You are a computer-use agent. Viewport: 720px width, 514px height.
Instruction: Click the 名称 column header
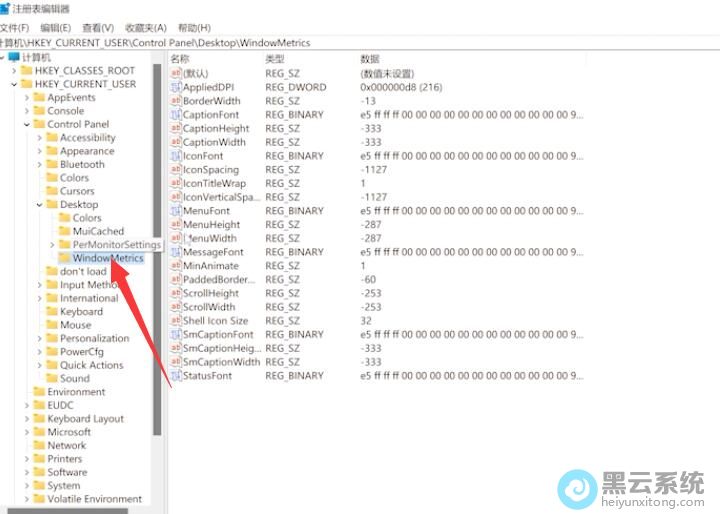pos(181,59)
